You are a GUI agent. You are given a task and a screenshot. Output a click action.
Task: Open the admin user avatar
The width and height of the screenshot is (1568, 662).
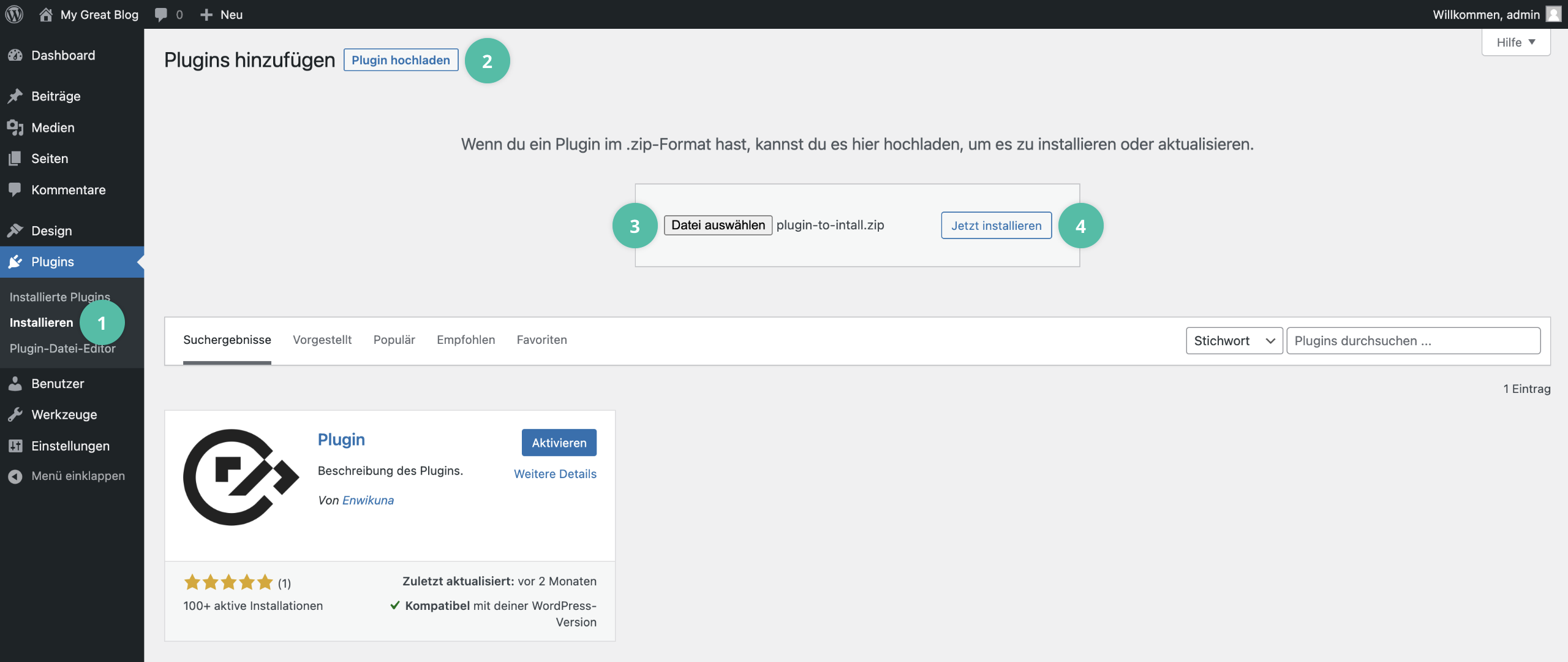1553,14
